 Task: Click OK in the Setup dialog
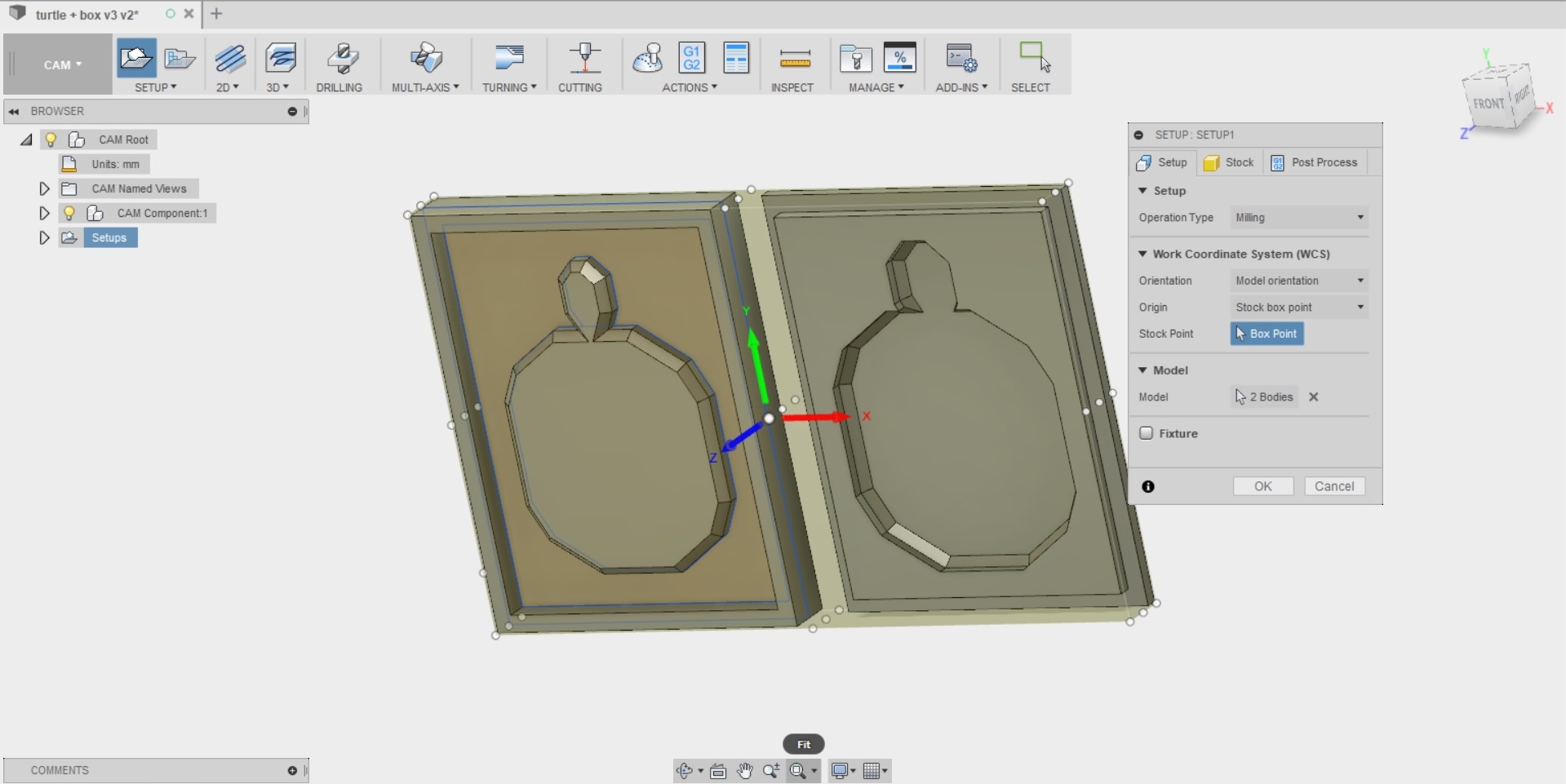click(x=1263, y=486)
